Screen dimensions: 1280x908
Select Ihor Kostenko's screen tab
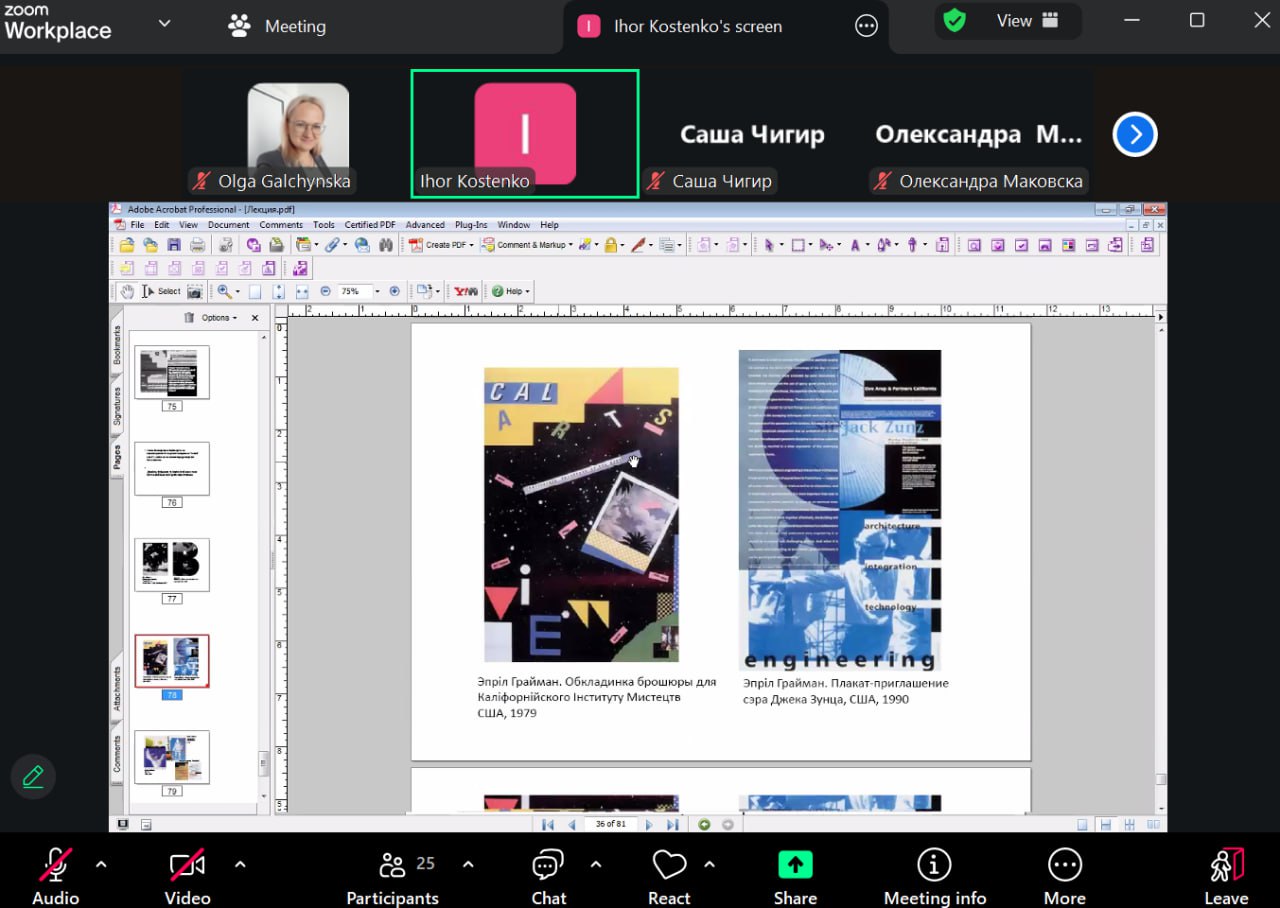697,27
